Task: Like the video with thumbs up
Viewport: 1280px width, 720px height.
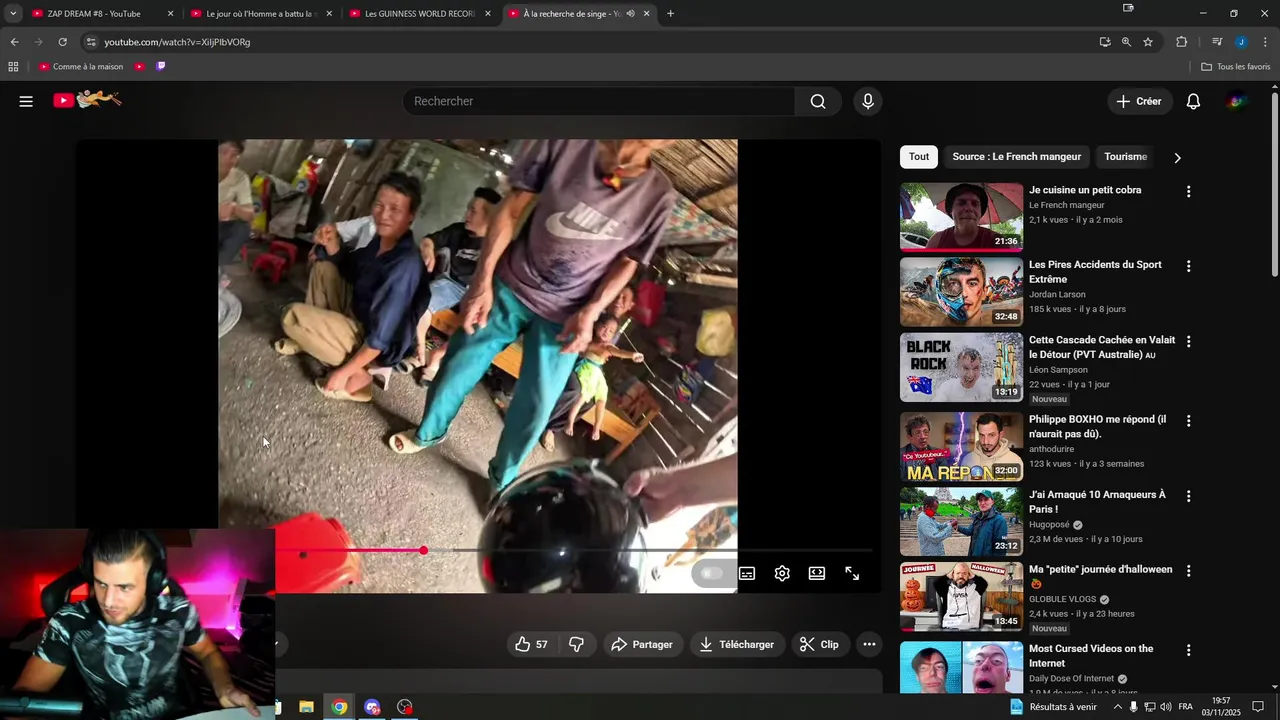Action: (531, 645)
